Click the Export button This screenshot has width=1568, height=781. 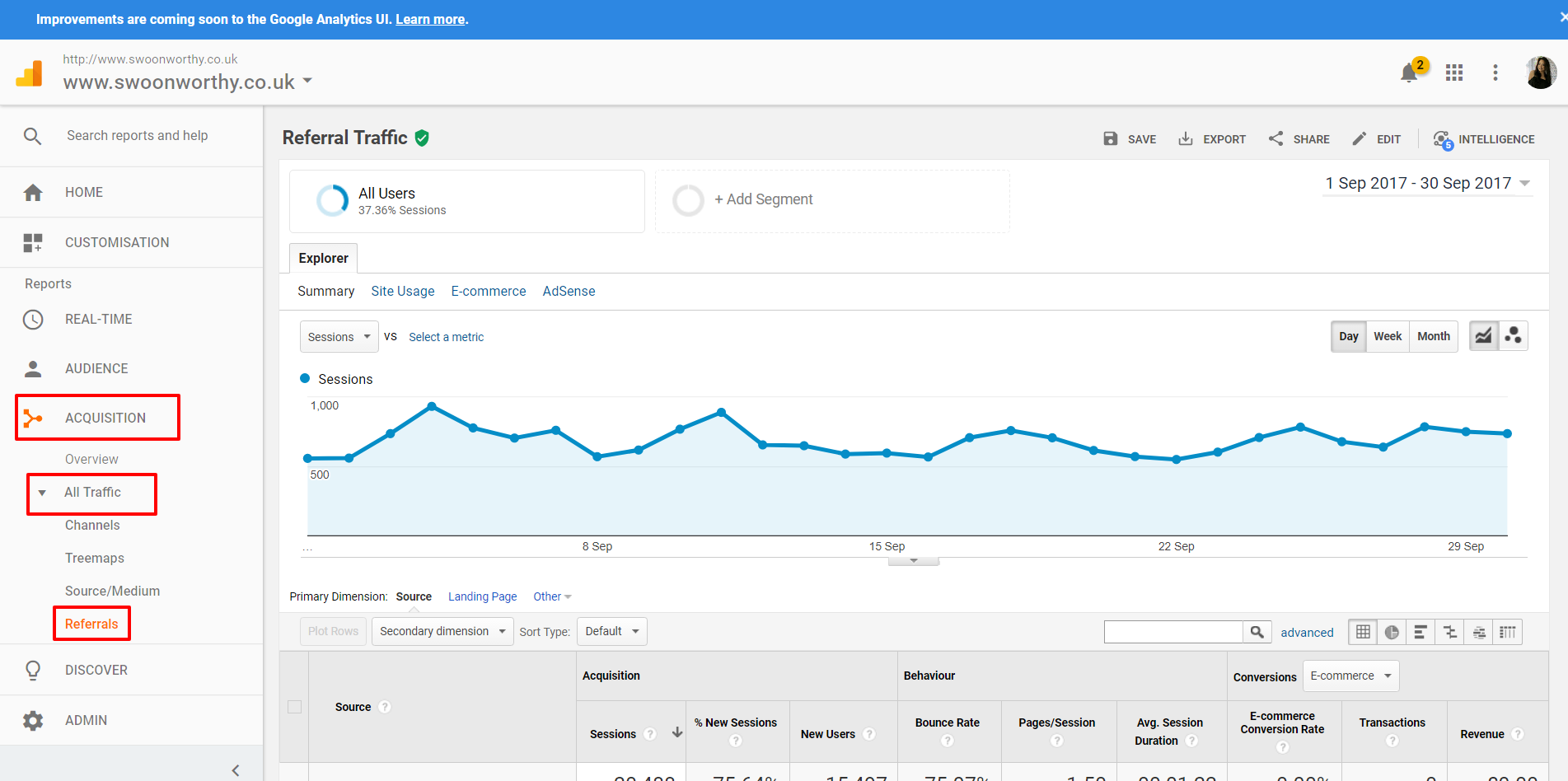[x=1212, y=139]
